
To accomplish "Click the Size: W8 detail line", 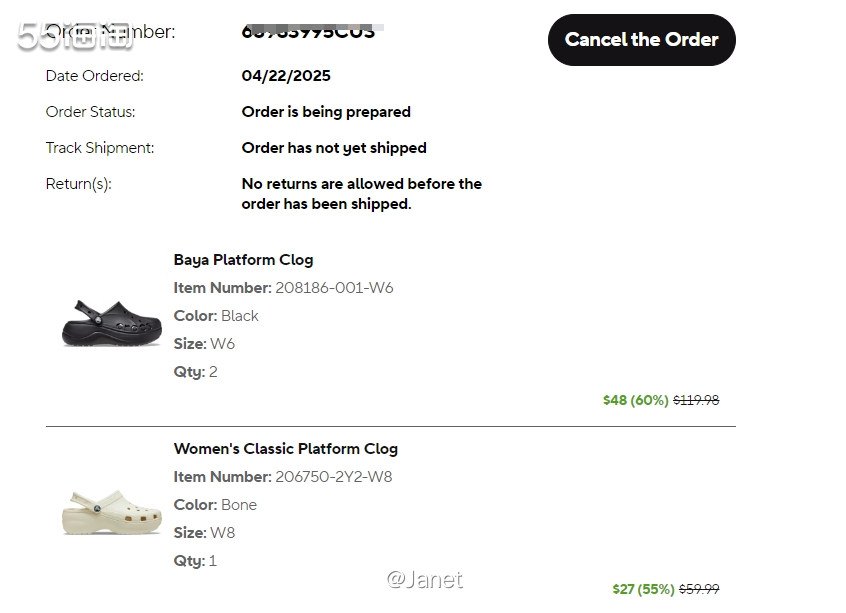I will pyautogui.click(x=204, y=533).
